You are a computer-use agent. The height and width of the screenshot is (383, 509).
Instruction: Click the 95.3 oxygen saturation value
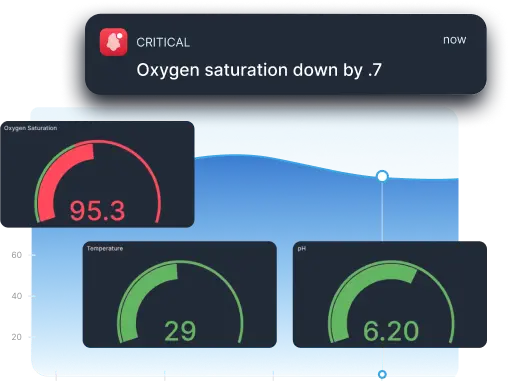click(97, 211)
